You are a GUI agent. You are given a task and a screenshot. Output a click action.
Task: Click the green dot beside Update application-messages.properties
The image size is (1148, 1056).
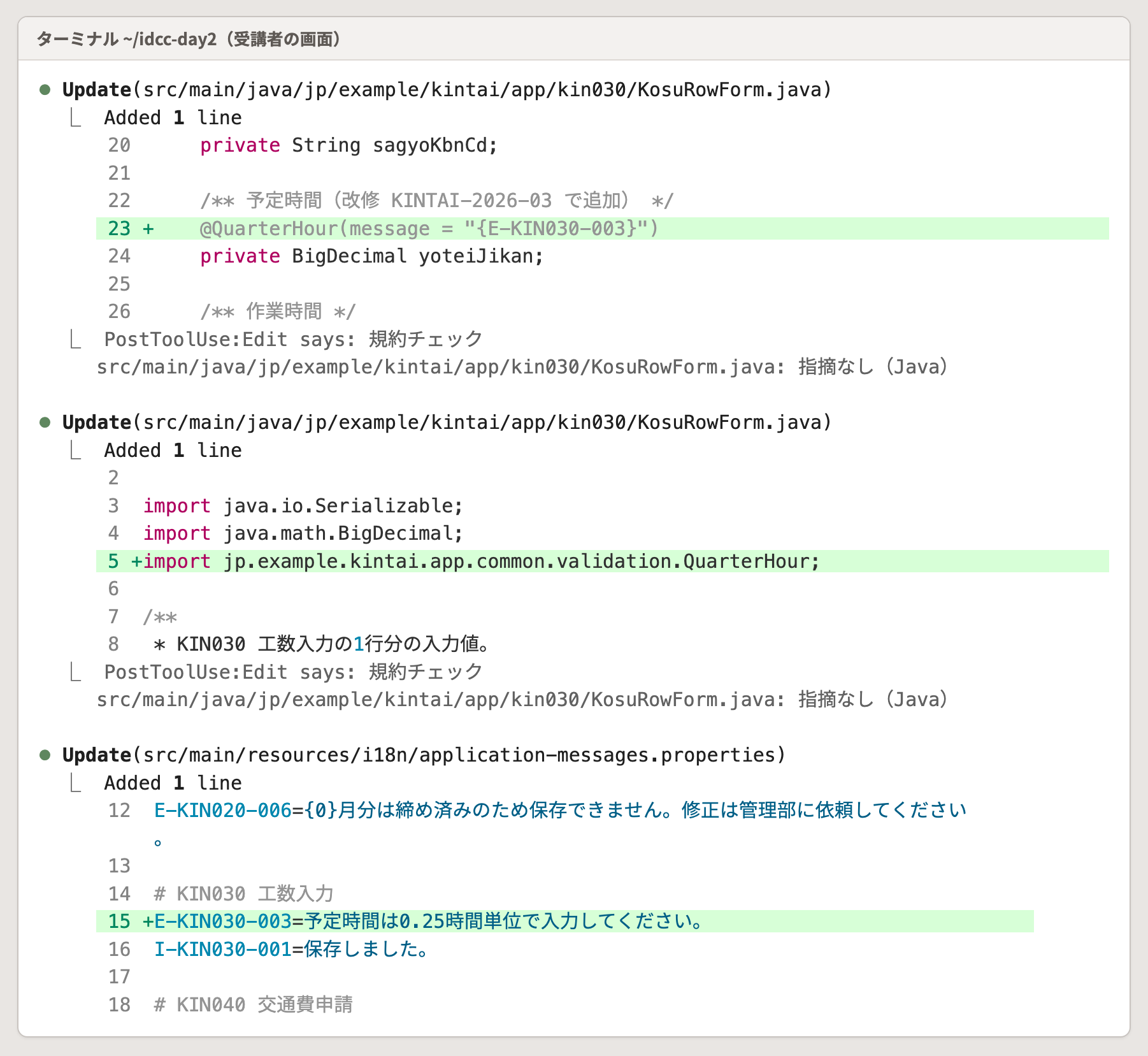click(x=45, y=755)
